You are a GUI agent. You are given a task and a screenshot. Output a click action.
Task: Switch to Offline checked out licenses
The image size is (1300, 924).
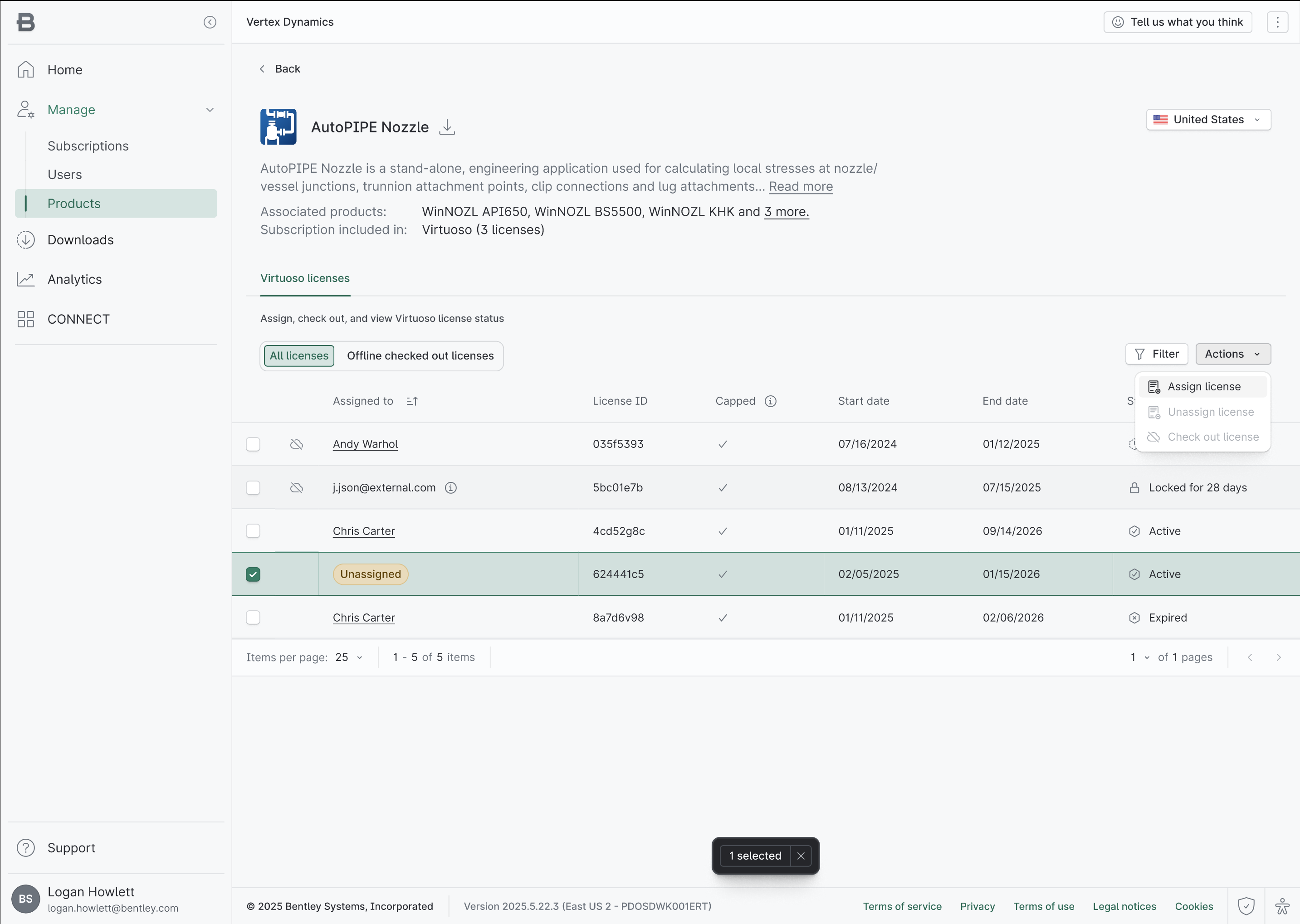point(420,356)
